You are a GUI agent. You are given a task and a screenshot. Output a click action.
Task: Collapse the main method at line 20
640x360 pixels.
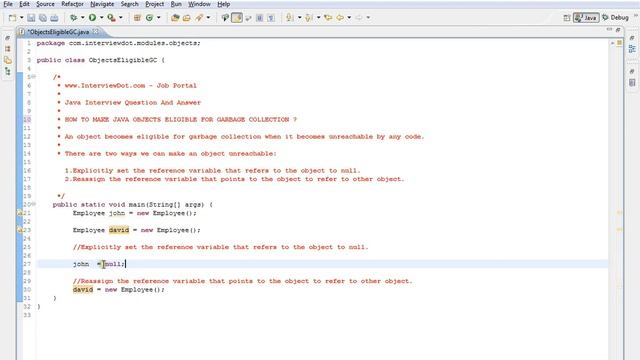pos(33,204)
